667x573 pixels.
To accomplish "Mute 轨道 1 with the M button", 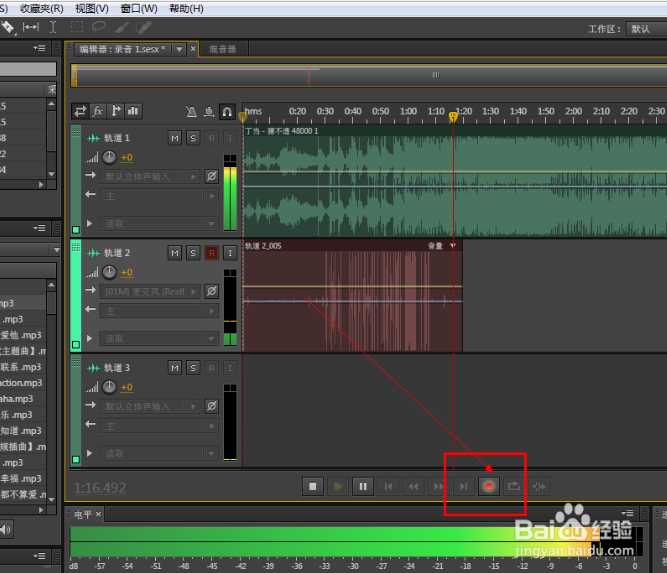I will (175, 138).
